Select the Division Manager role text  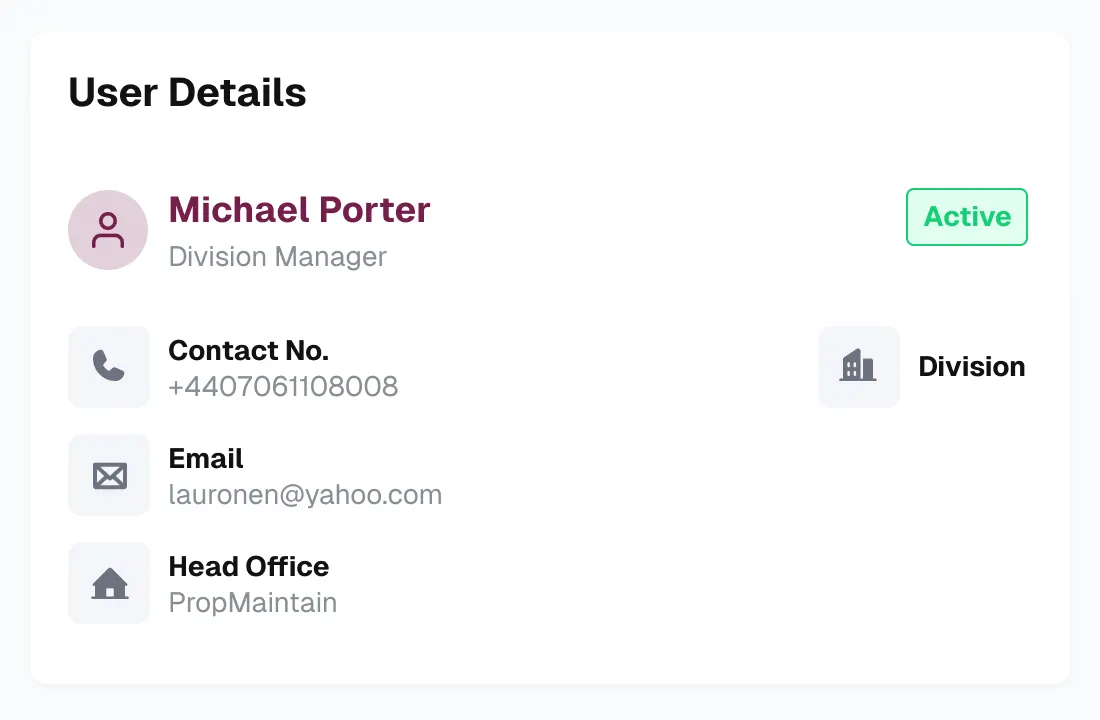pos(277,257)
